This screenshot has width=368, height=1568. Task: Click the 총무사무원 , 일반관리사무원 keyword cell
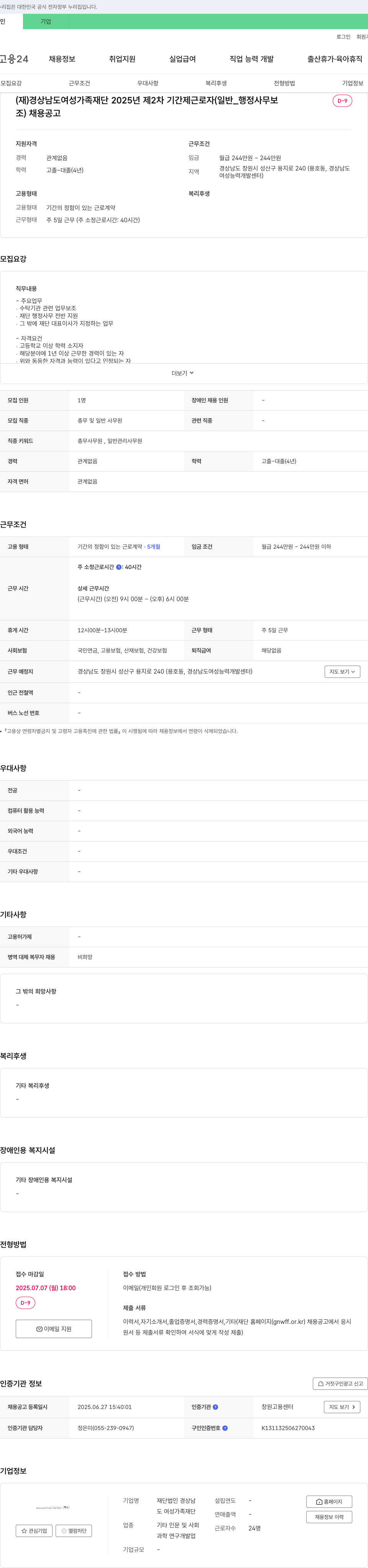coord(110,441)
